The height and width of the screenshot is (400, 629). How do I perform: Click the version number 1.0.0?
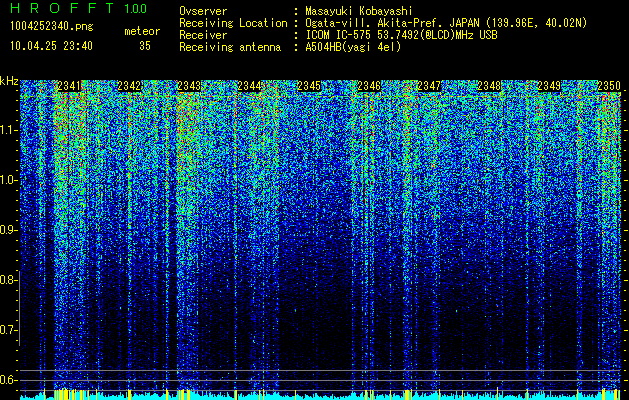[136, 9]
